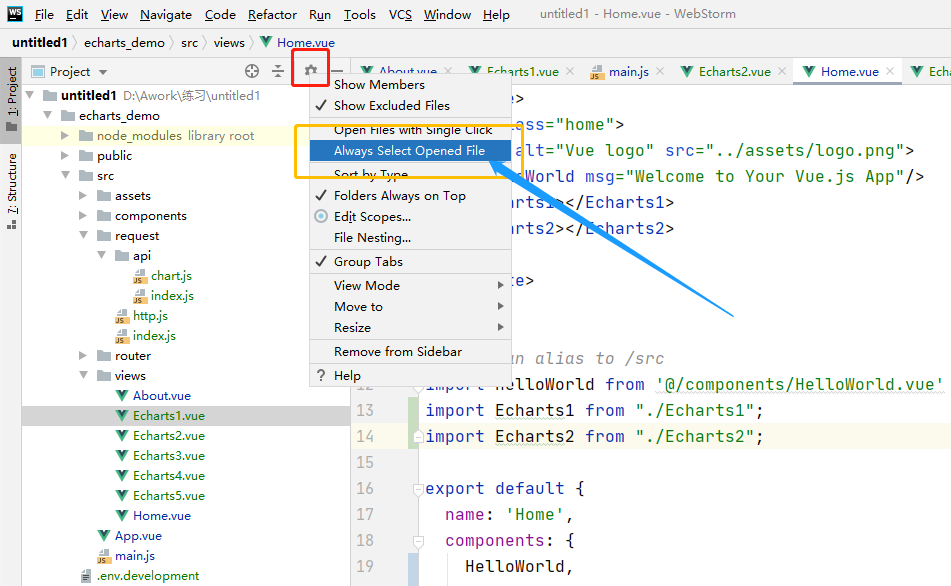Image resolution: width=951 pixels, height=586 pixels.
Task: Open Resize submenu
Action: (411, 328)
